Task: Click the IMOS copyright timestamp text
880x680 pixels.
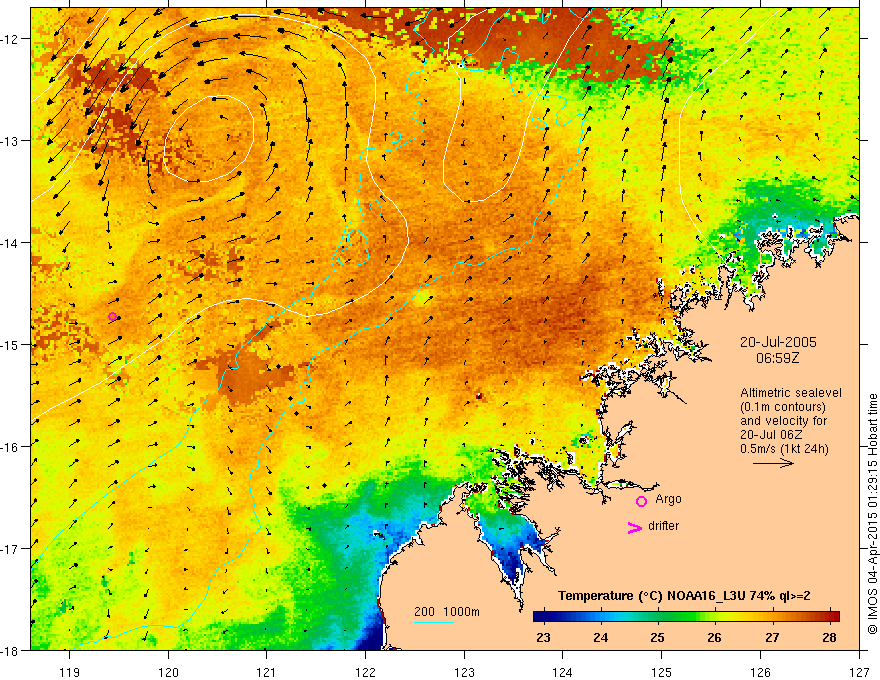Action: 872,513
